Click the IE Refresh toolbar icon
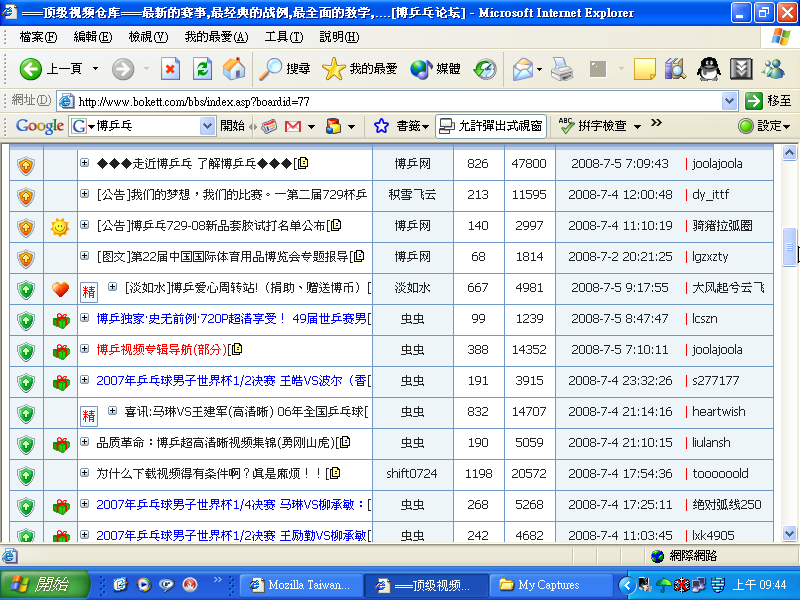This screenshot has width=800, height=600. click(x=202, y=69)
